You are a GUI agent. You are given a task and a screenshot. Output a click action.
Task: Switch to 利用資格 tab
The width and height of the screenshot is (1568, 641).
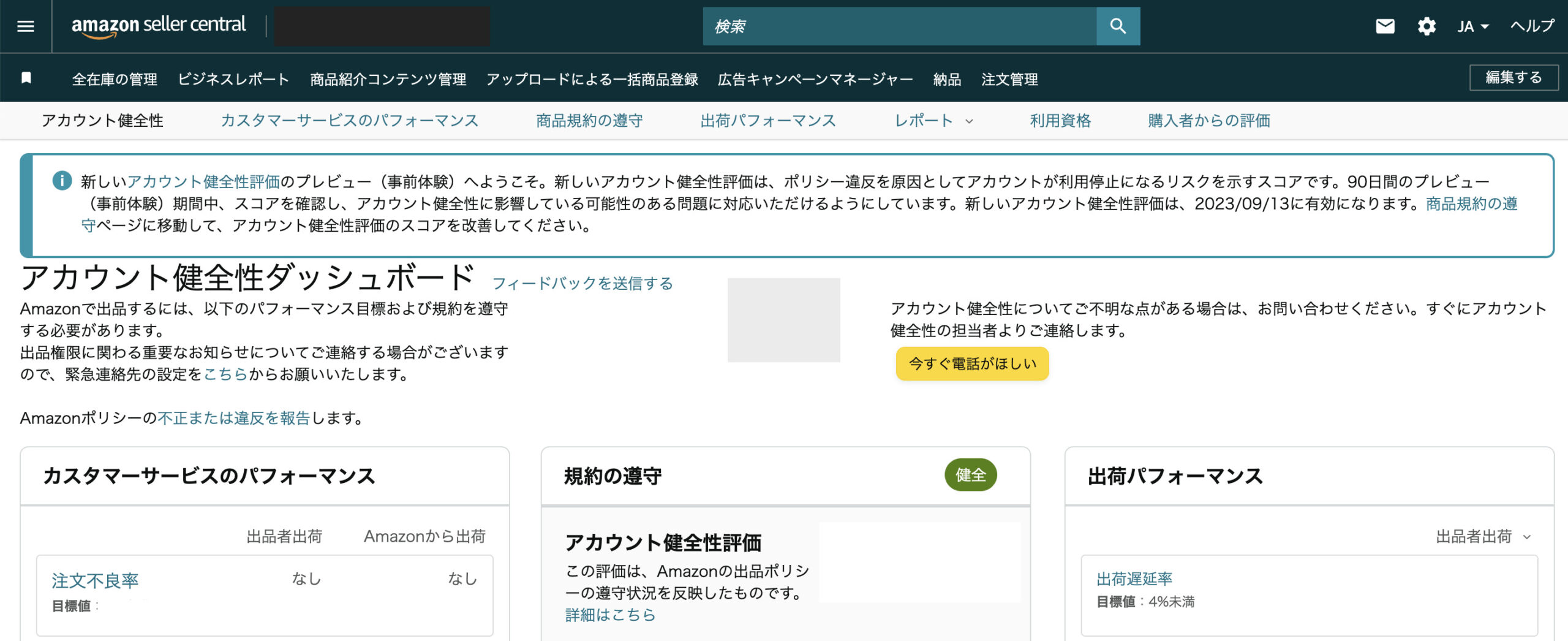coord(1060,121)
